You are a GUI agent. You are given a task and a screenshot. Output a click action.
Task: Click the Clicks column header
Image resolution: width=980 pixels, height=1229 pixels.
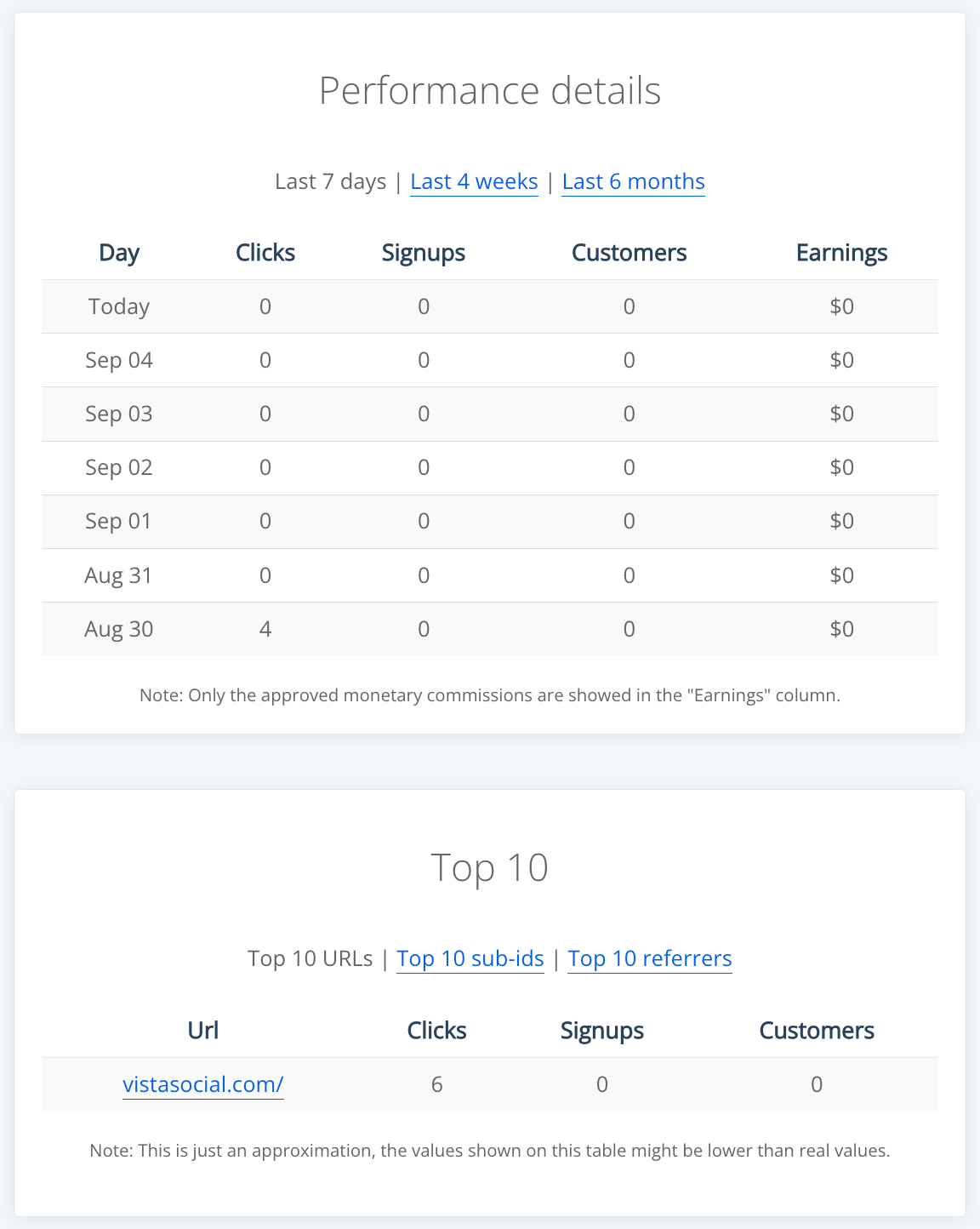pyautogui.click(x=265, y=252)
